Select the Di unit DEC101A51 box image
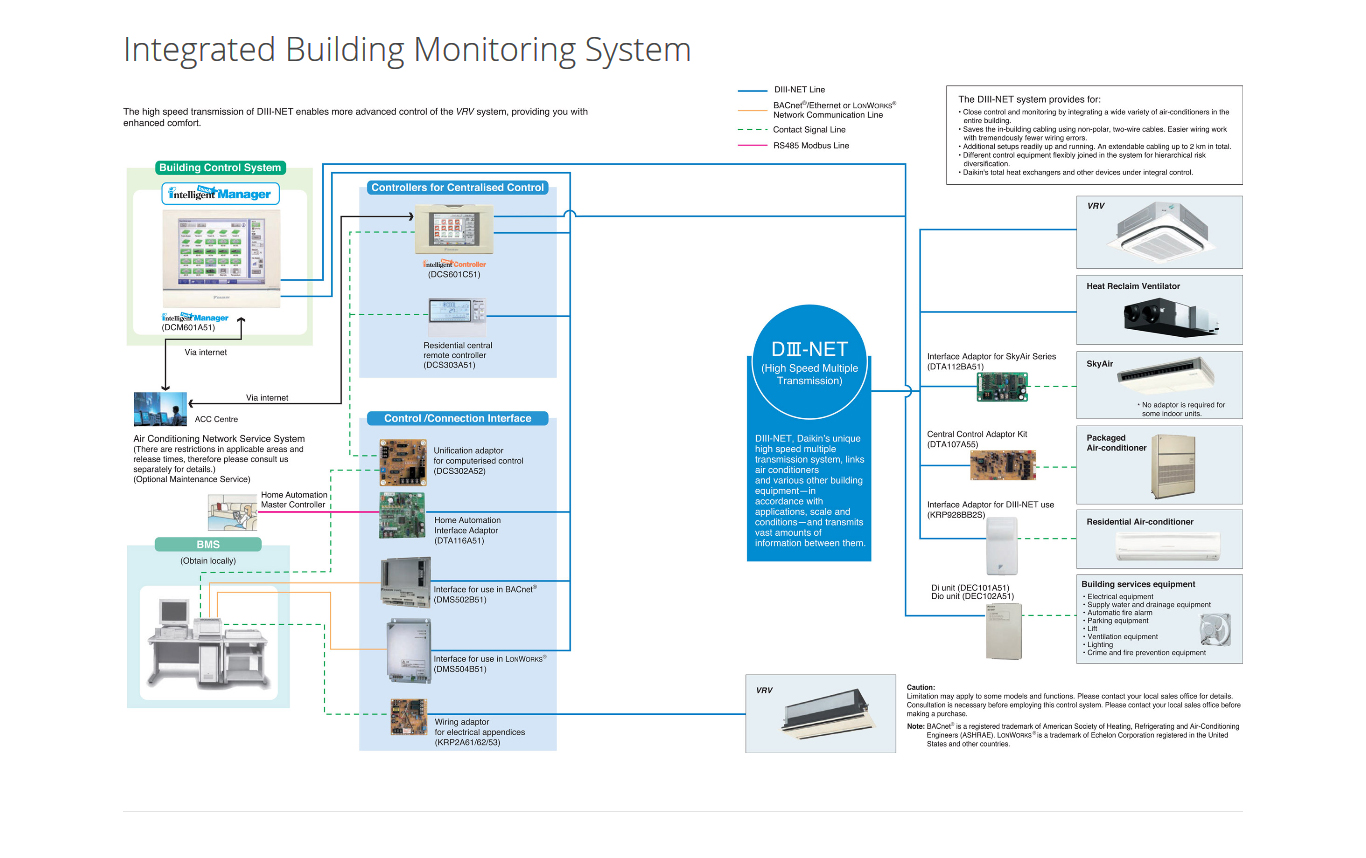This screenshot has height=858, width=1366. [x=1003, y=630]
